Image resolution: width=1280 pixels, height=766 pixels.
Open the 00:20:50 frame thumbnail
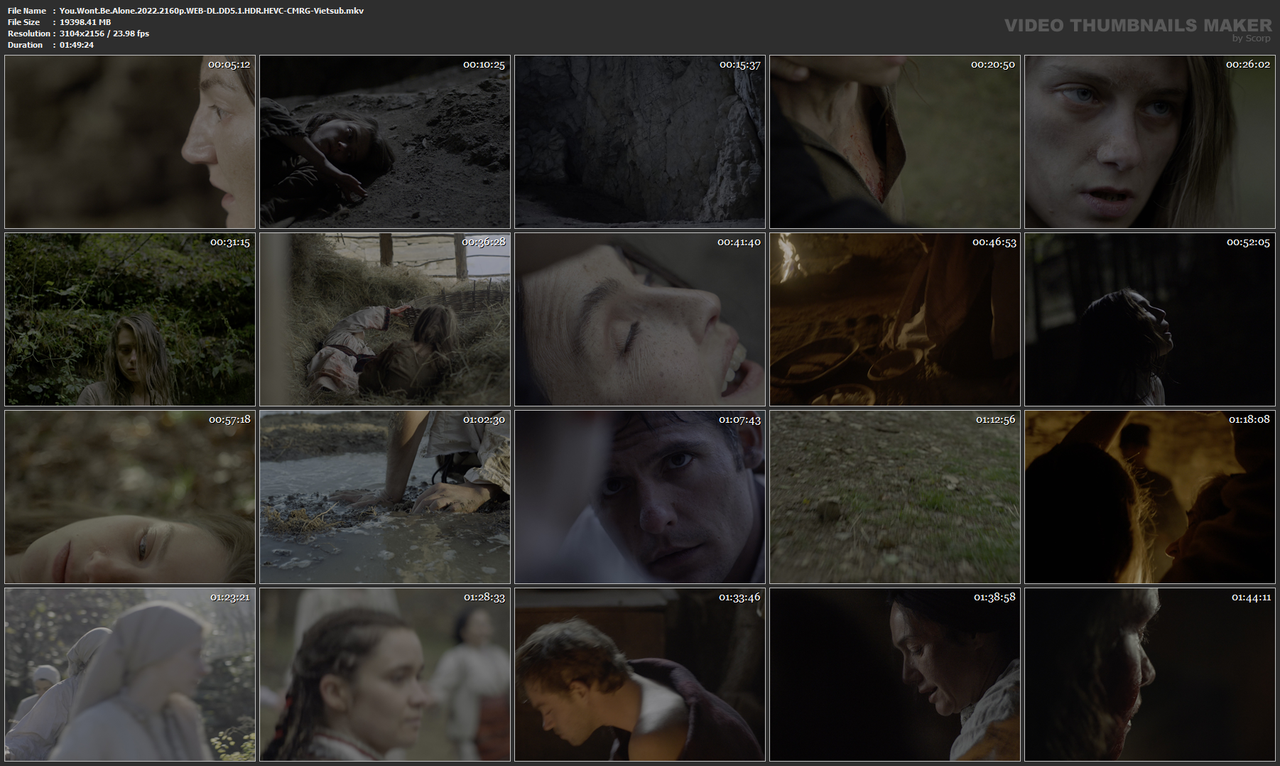pyautogui.click(x=895, y=142)
